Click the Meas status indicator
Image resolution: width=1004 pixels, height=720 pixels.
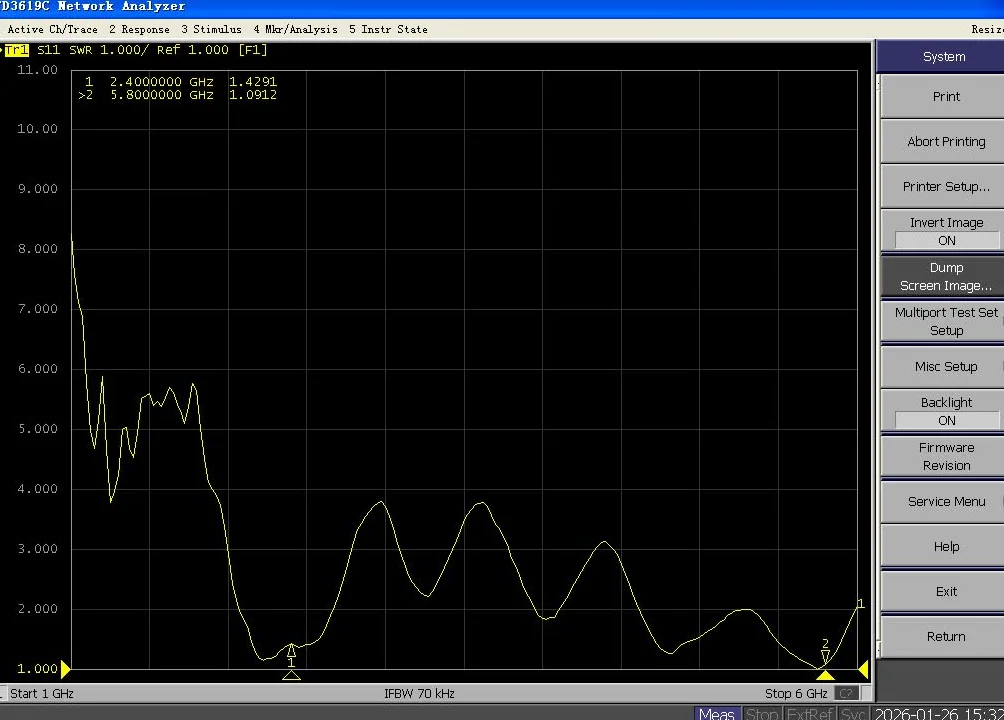tap(717, 713)
